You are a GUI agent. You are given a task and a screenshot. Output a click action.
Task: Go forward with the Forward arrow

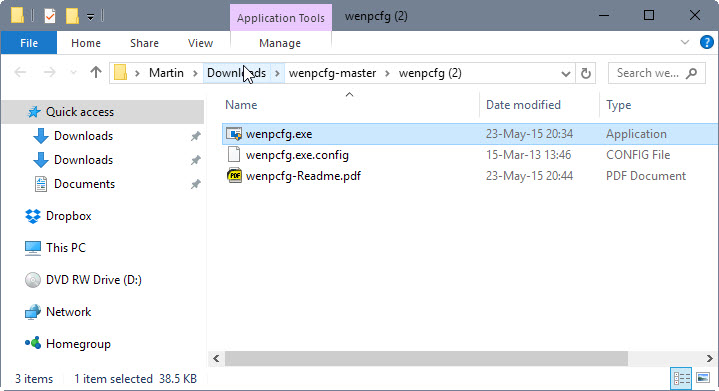click(x=49, y=72)
